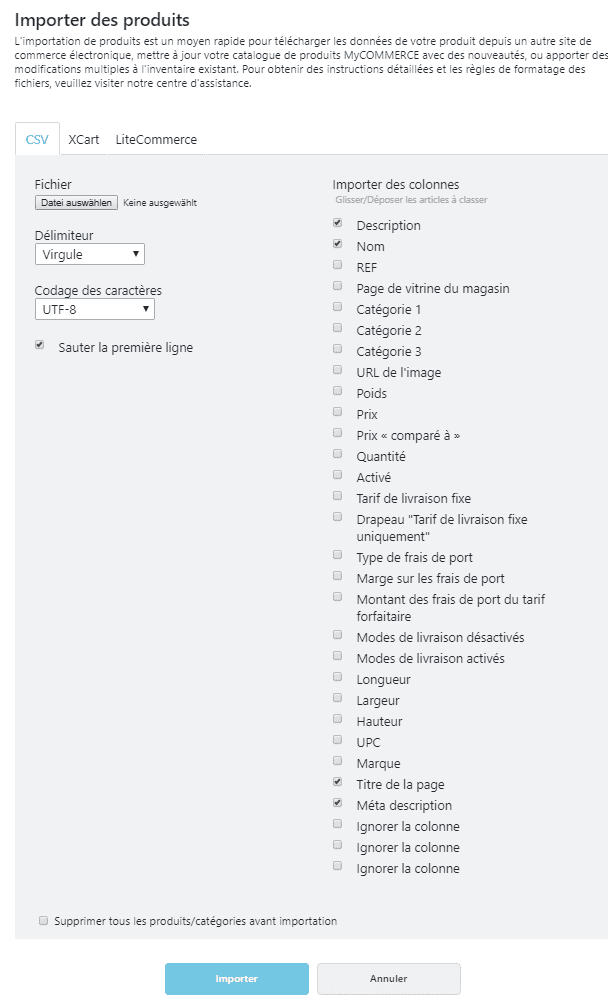
Task: Click the Importer button
Action: point(236,979)
